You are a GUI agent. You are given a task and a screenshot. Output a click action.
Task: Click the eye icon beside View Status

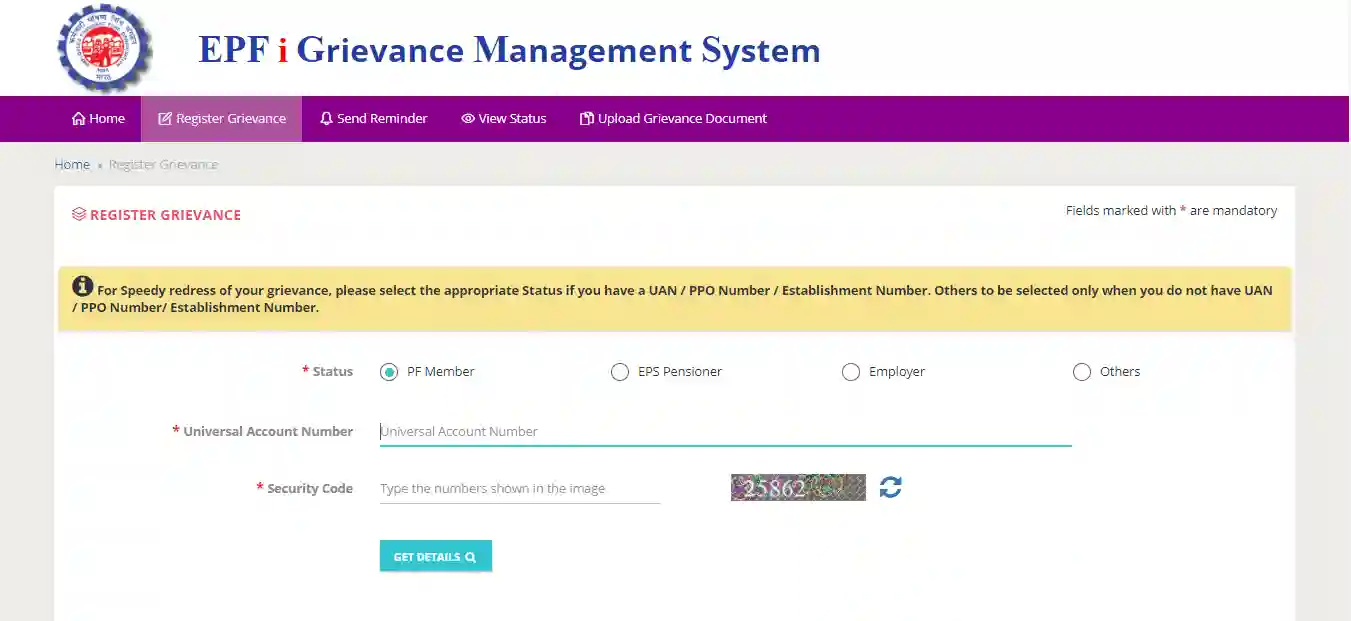point(468,118)
